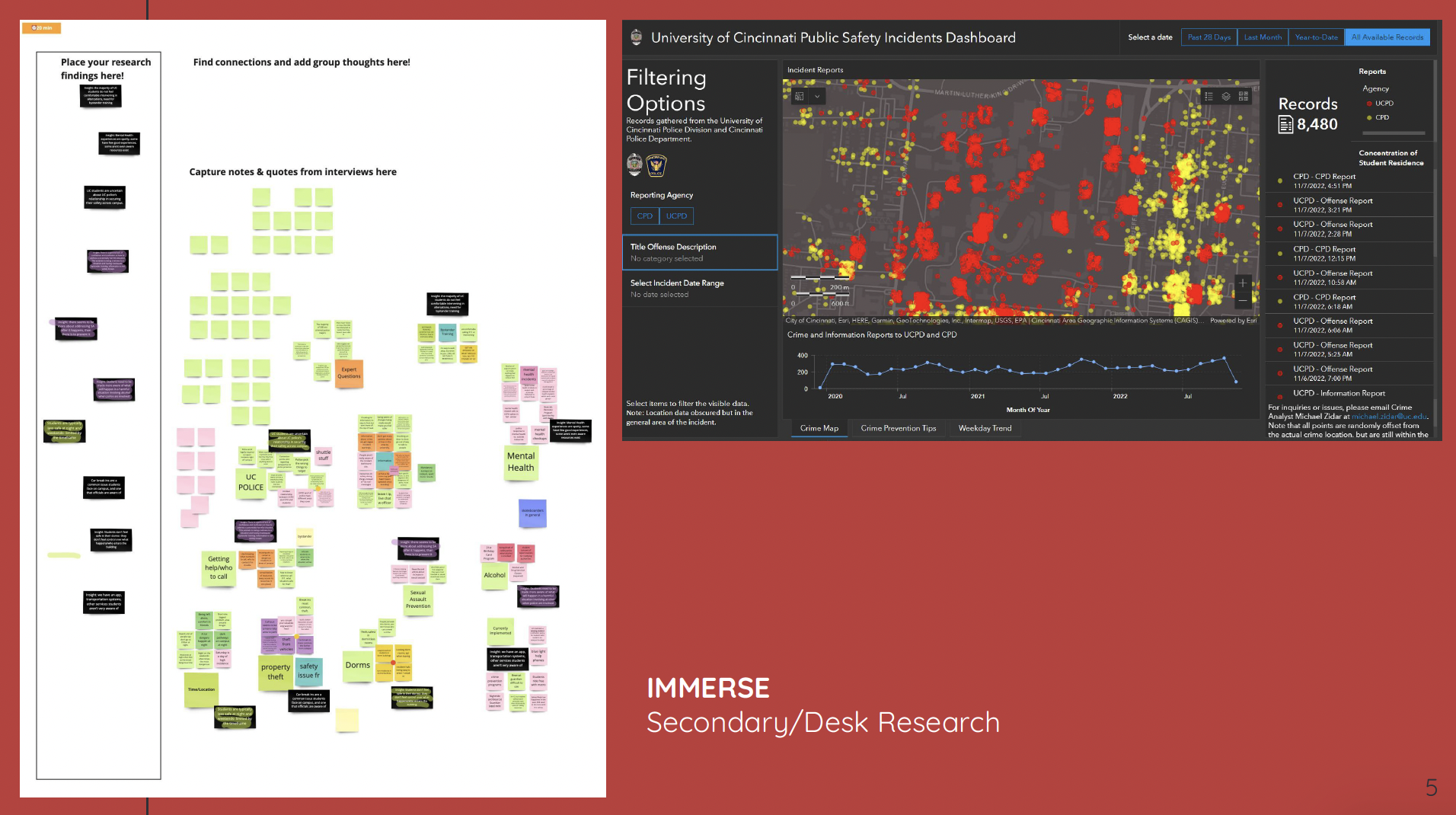This screenshot has height=815, width=1456.
Task: Select UCPD Offense Report from 11/7/2022, 6:06 AM
Action: point(1349,326)
